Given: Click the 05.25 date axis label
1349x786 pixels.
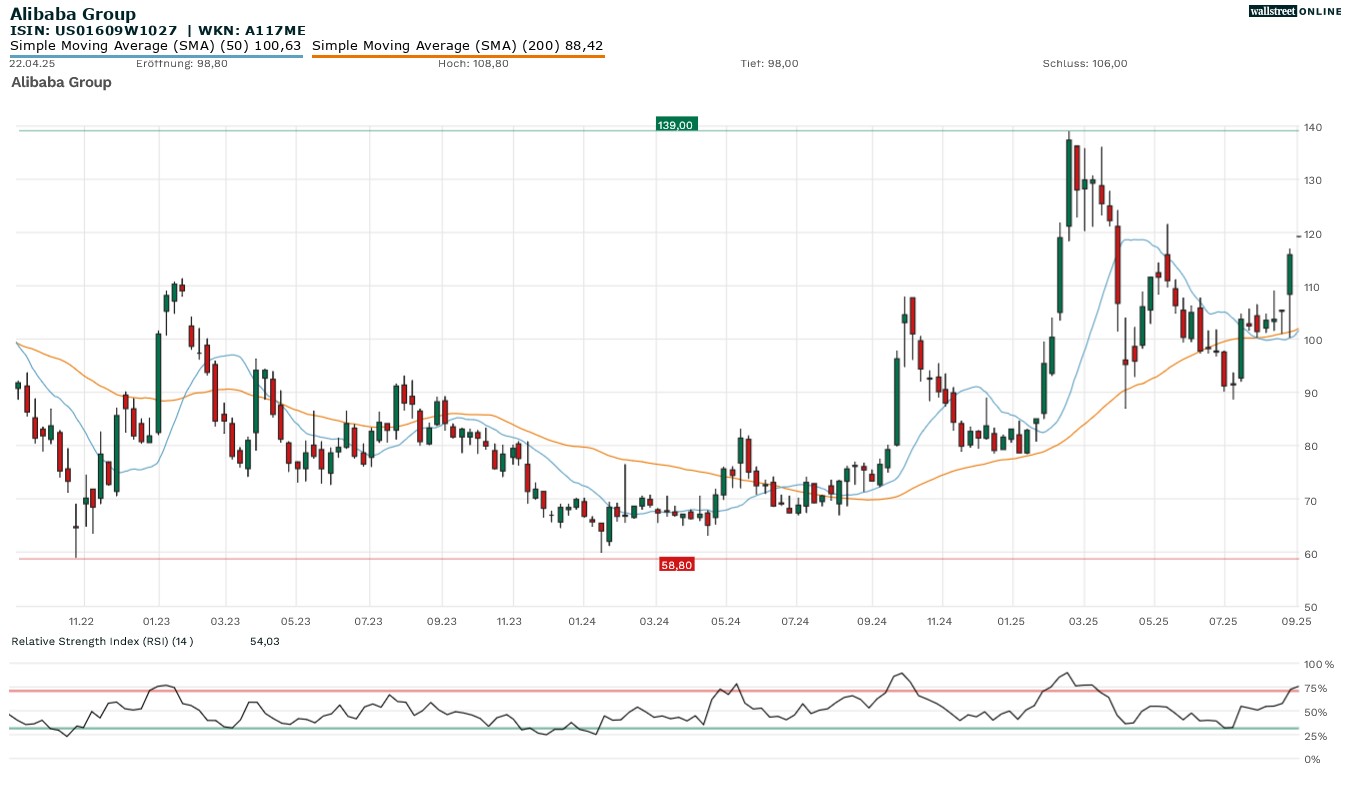Looking at the screenshot, I should (x=1154, y=622).
